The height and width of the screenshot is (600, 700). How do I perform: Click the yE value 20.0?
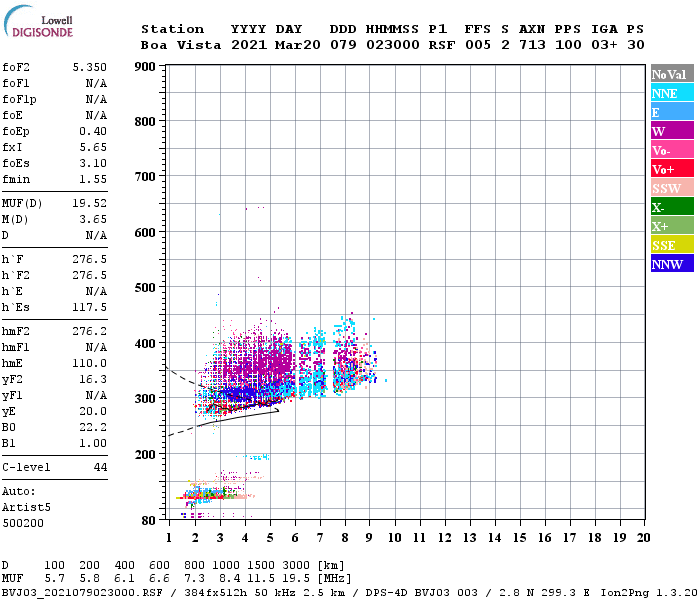pos(93,411)
